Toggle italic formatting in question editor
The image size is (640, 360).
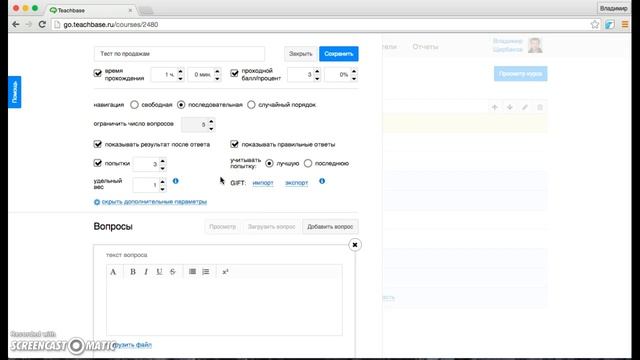146,272
